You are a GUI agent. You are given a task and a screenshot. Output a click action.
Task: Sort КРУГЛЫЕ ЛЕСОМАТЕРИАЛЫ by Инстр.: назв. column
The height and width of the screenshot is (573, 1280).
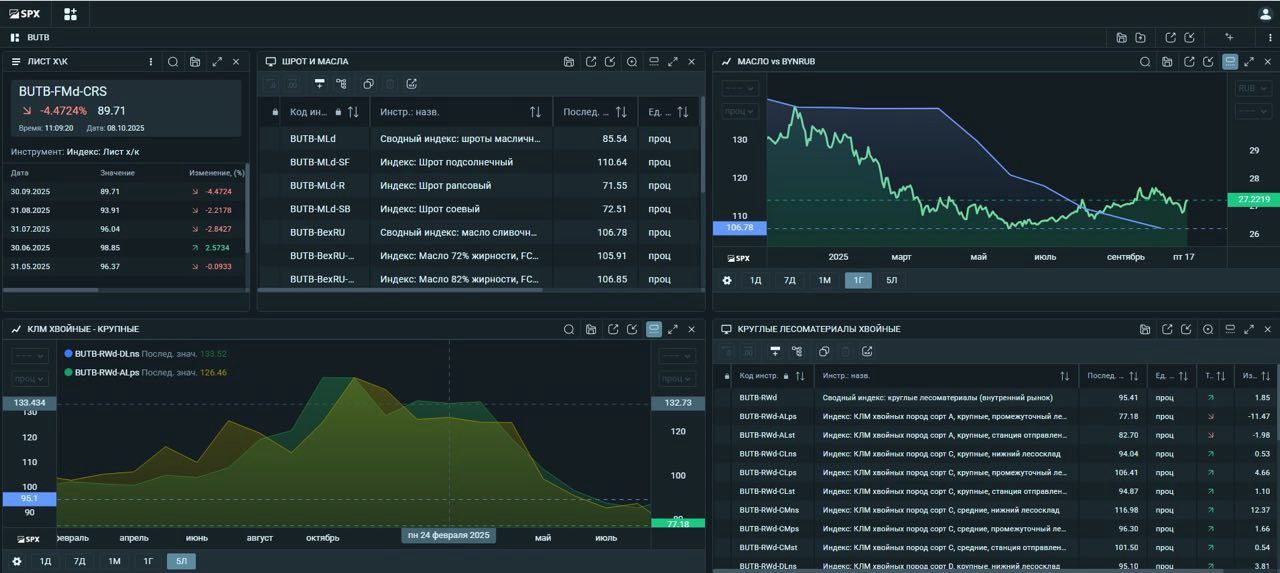pos(1065,376)
